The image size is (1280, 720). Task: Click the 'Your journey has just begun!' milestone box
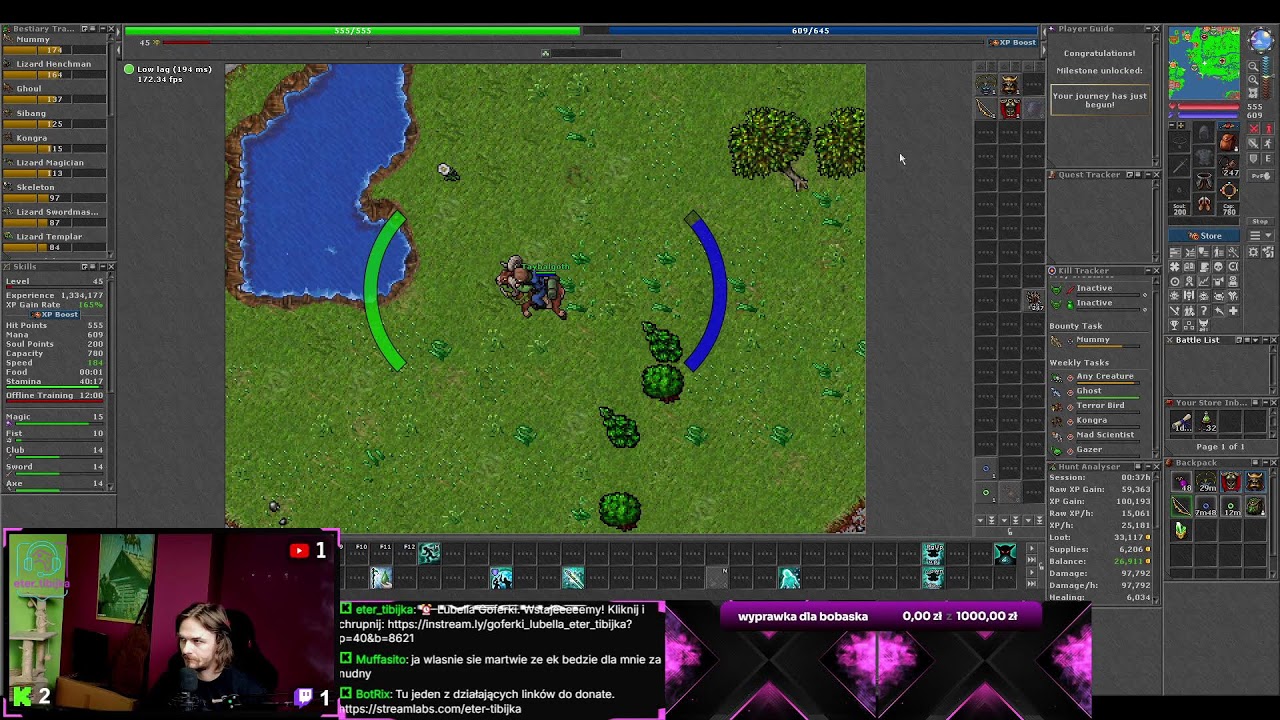point(1100,101)
